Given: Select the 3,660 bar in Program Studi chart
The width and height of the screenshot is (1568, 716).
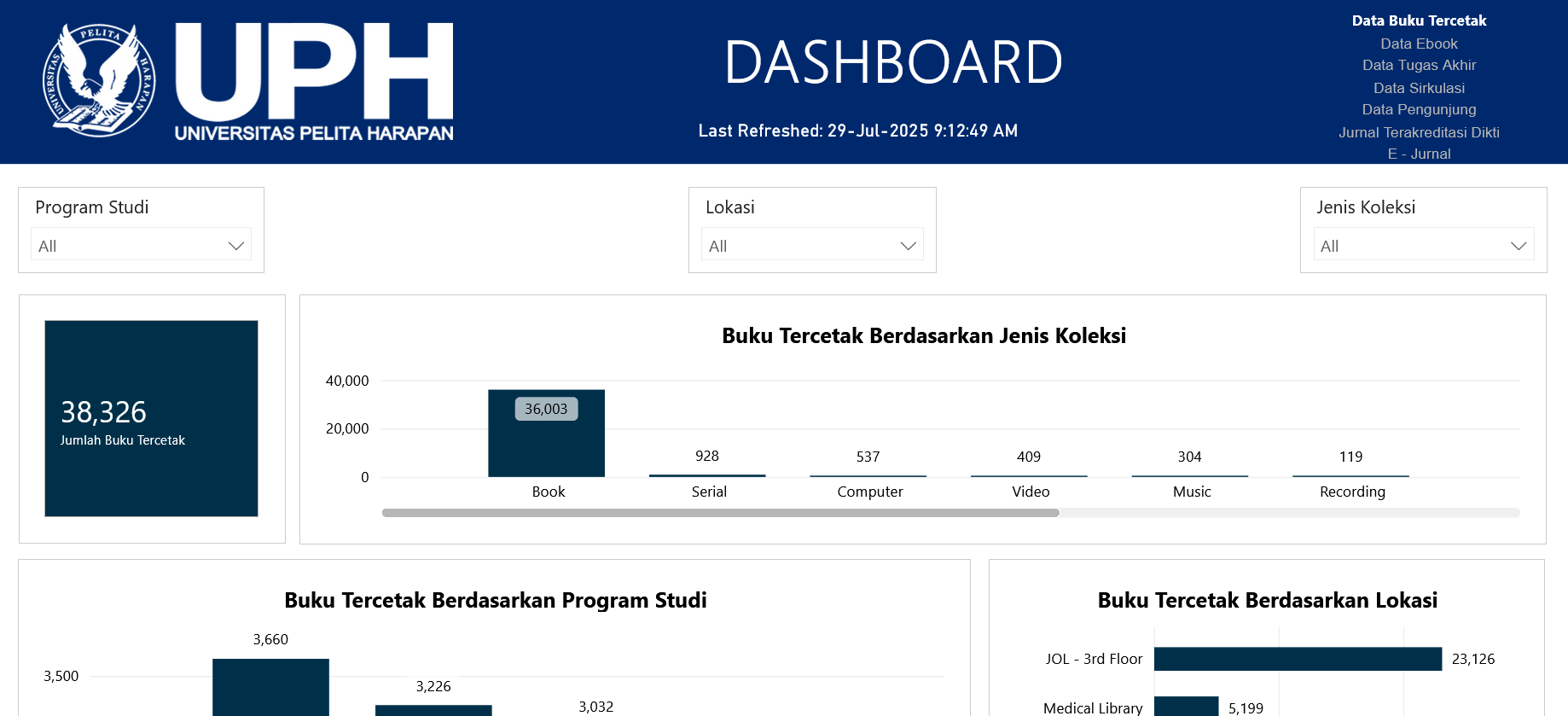Looking at the screenshot, I should coord(270,687).
